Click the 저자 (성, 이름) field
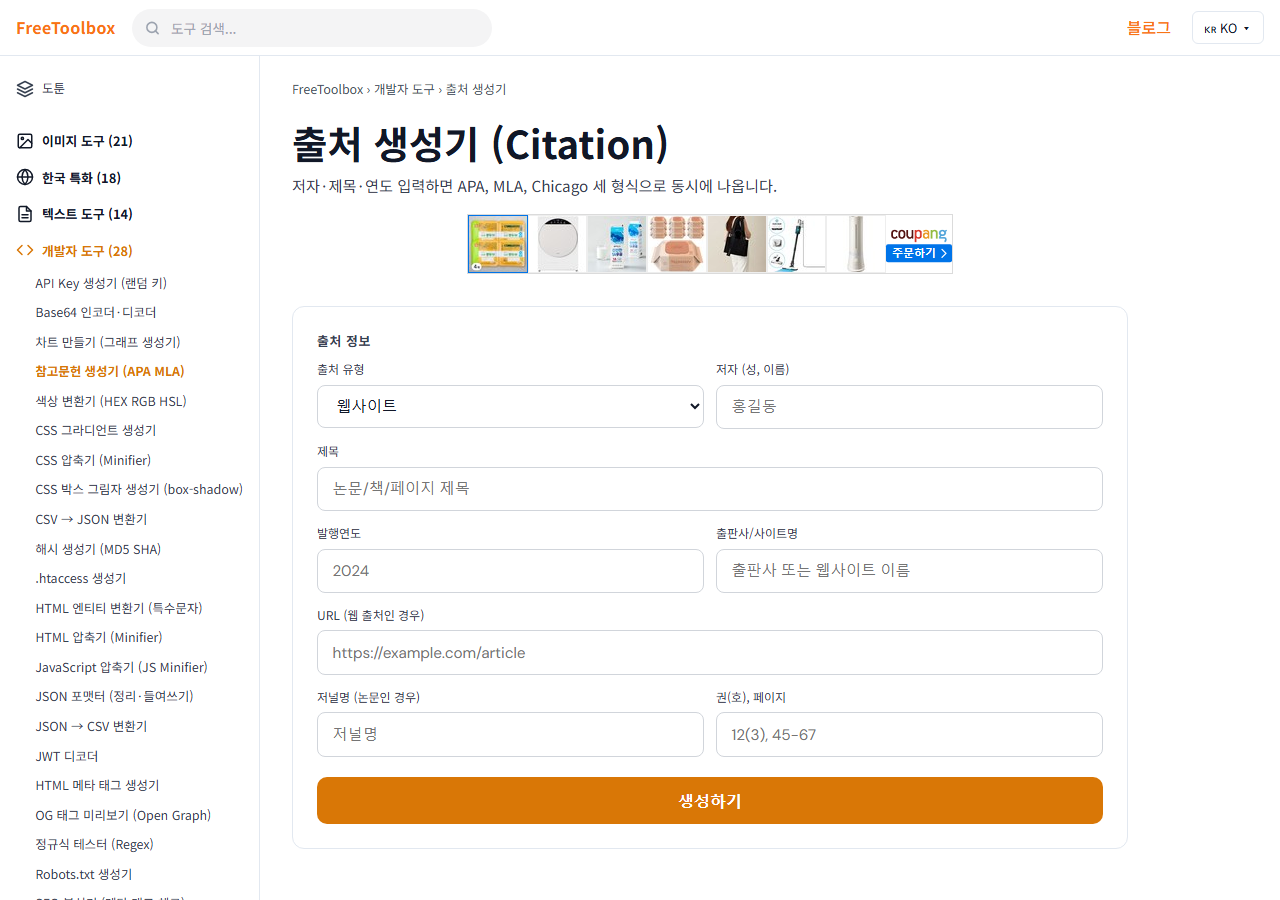 (909, 407)
